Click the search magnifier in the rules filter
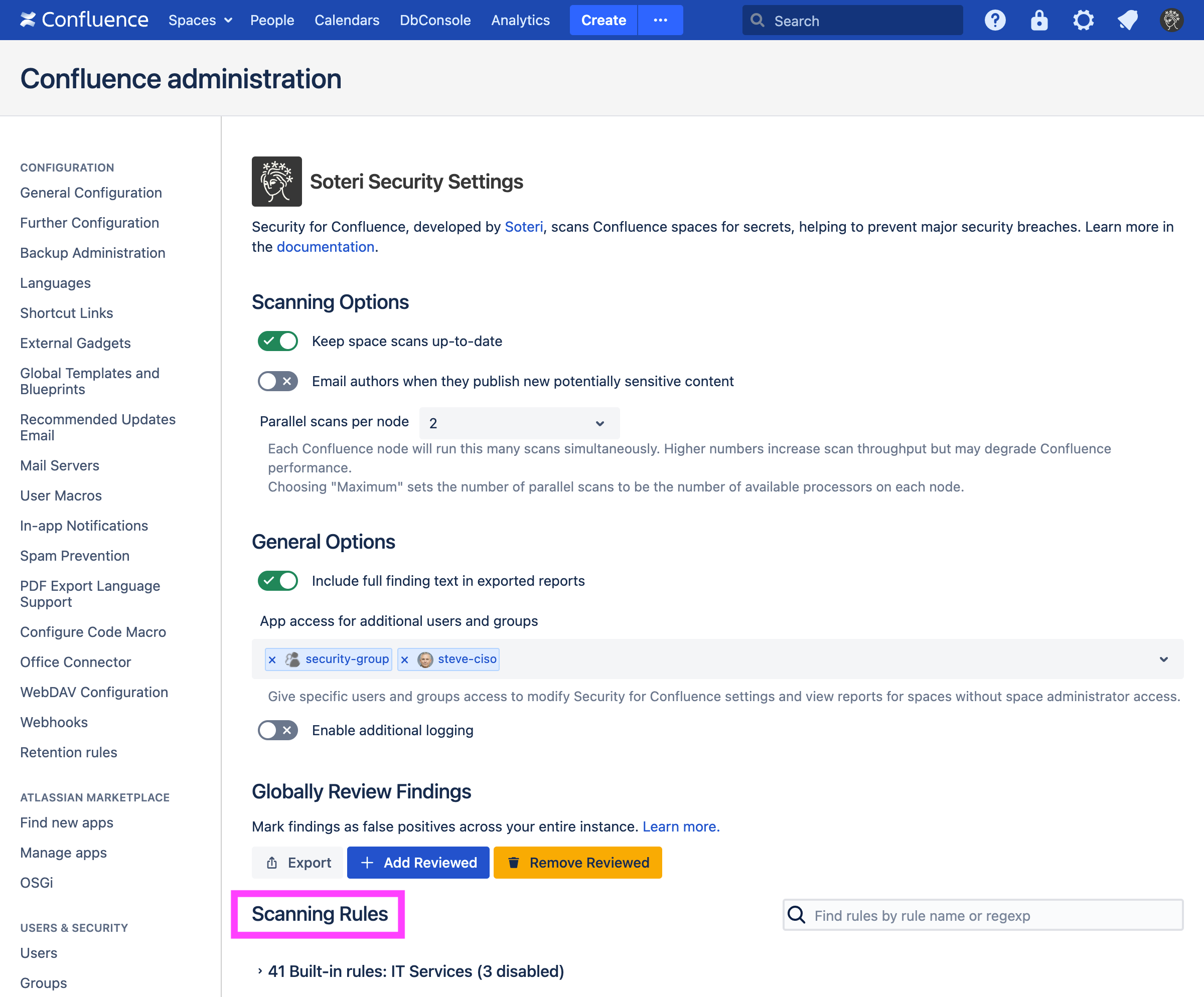The width and height of the screenshot is (1204, 997). (x=796, y=915)
